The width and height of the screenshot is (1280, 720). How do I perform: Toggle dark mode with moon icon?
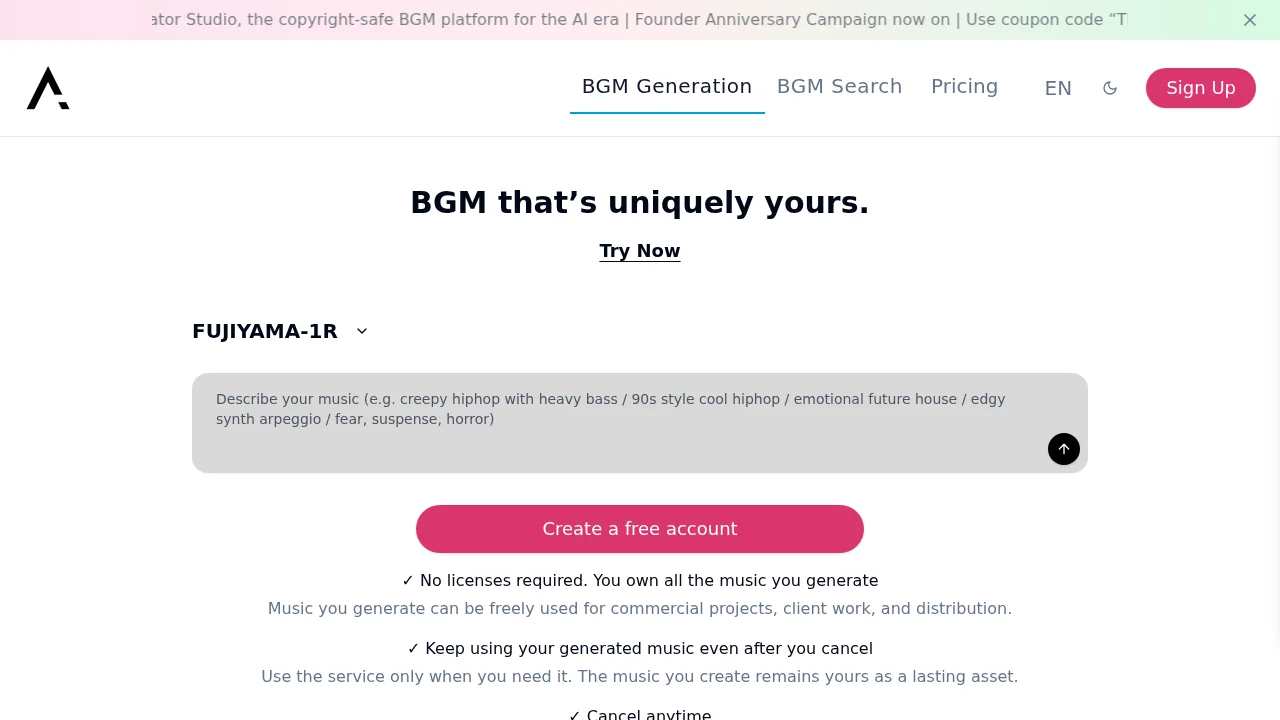pyautogui.click(x=1110, y=88)
